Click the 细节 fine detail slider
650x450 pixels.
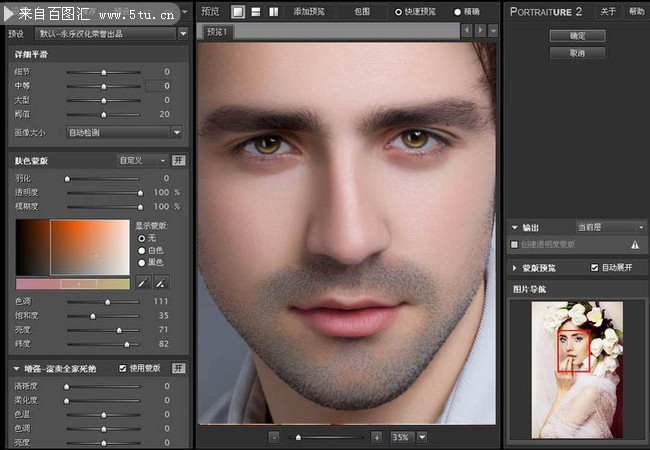pos(104,72)
